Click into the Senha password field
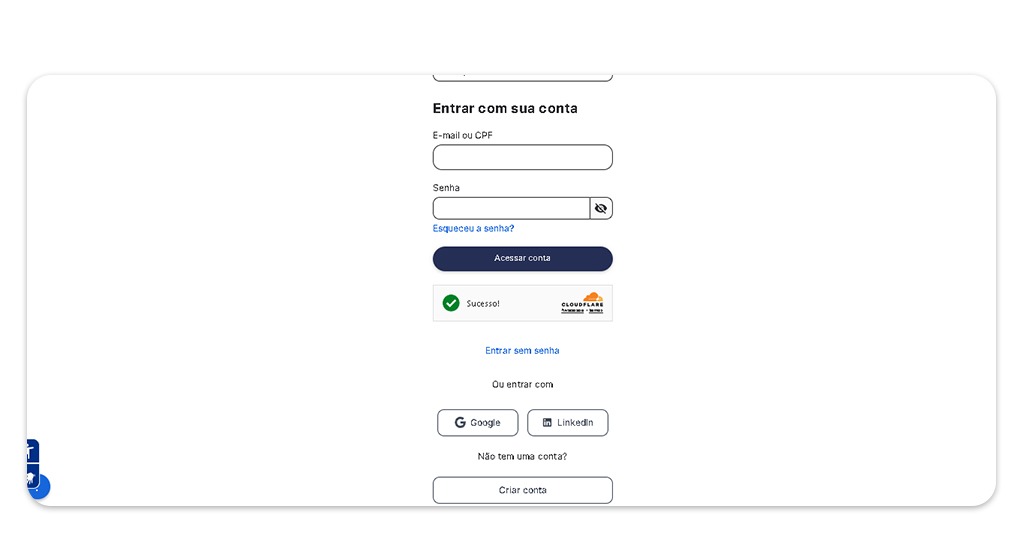 (511, 208)
